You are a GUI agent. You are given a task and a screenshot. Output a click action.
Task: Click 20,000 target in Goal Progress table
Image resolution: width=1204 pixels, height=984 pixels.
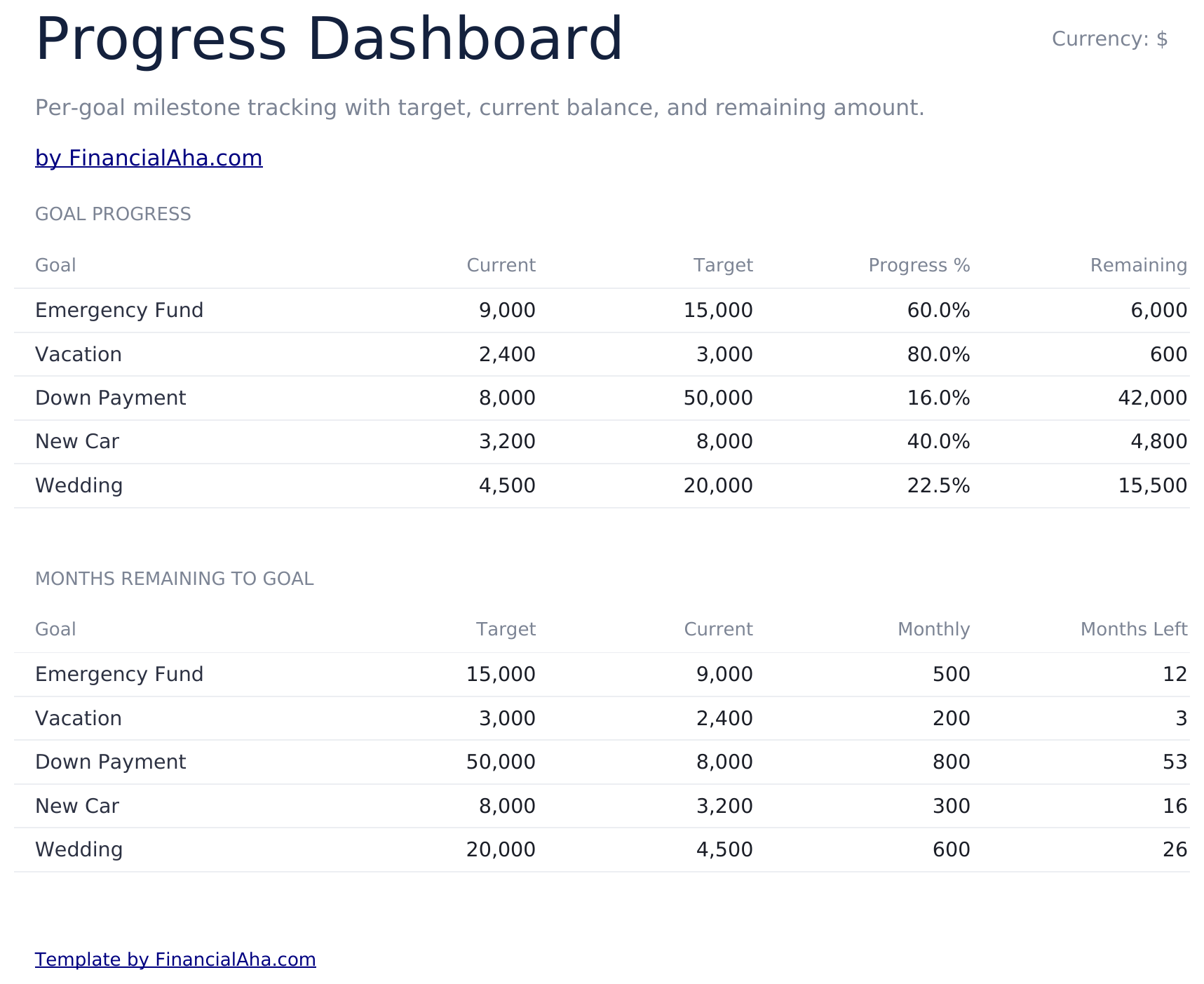[718, 485]
